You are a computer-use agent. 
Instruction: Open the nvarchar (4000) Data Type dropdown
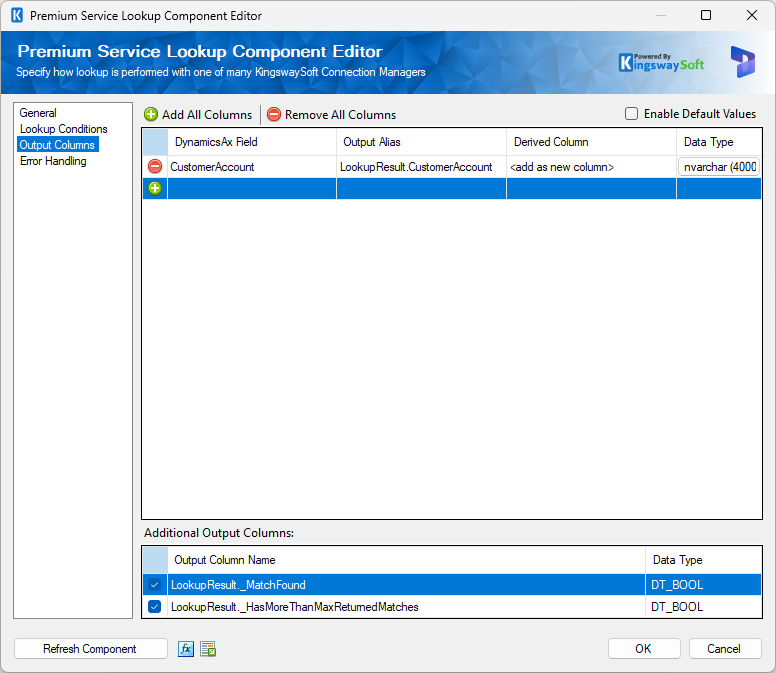(719, 167)
